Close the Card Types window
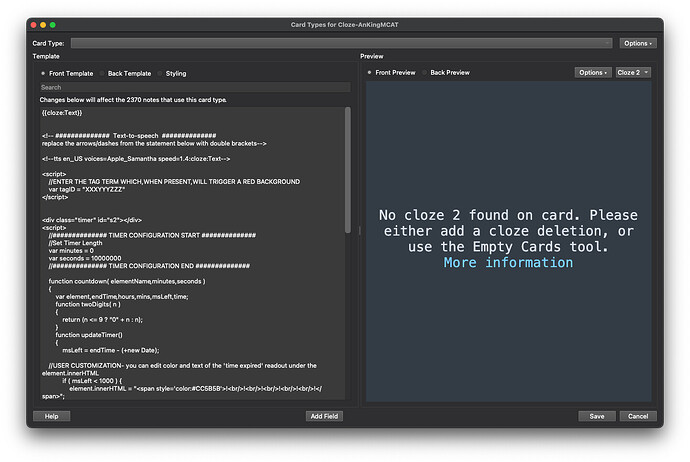This screenshot has width=690, height=462. (x=34, y=23)
